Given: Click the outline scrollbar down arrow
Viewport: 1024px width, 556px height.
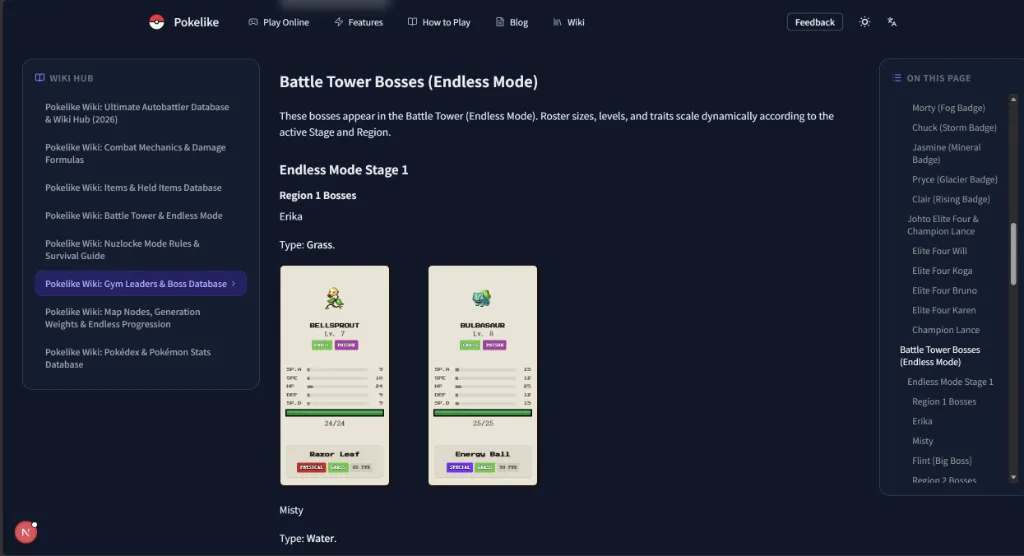Looking at the screenshot, I should [1014, 478].
